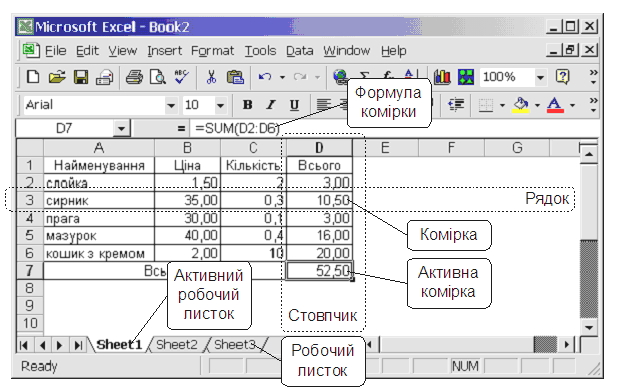Cut selection with scissors icon
The height and width of the screenshot is (392, 618).
211,76
